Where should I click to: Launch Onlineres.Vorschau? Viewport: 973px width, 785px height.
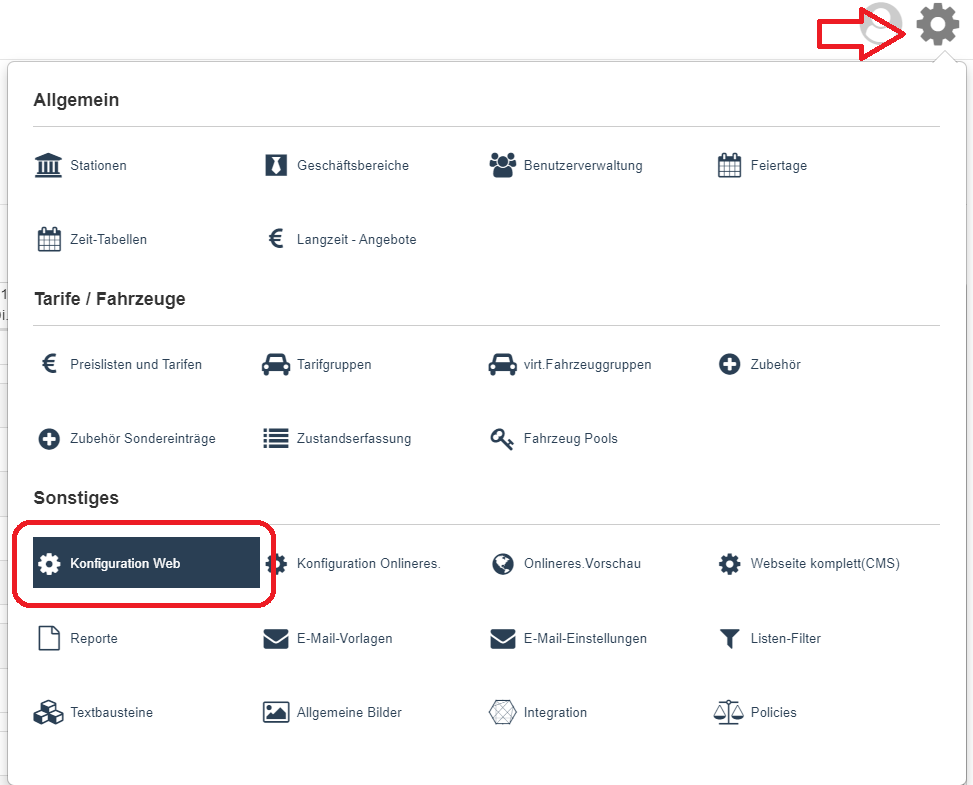[582, 563]
